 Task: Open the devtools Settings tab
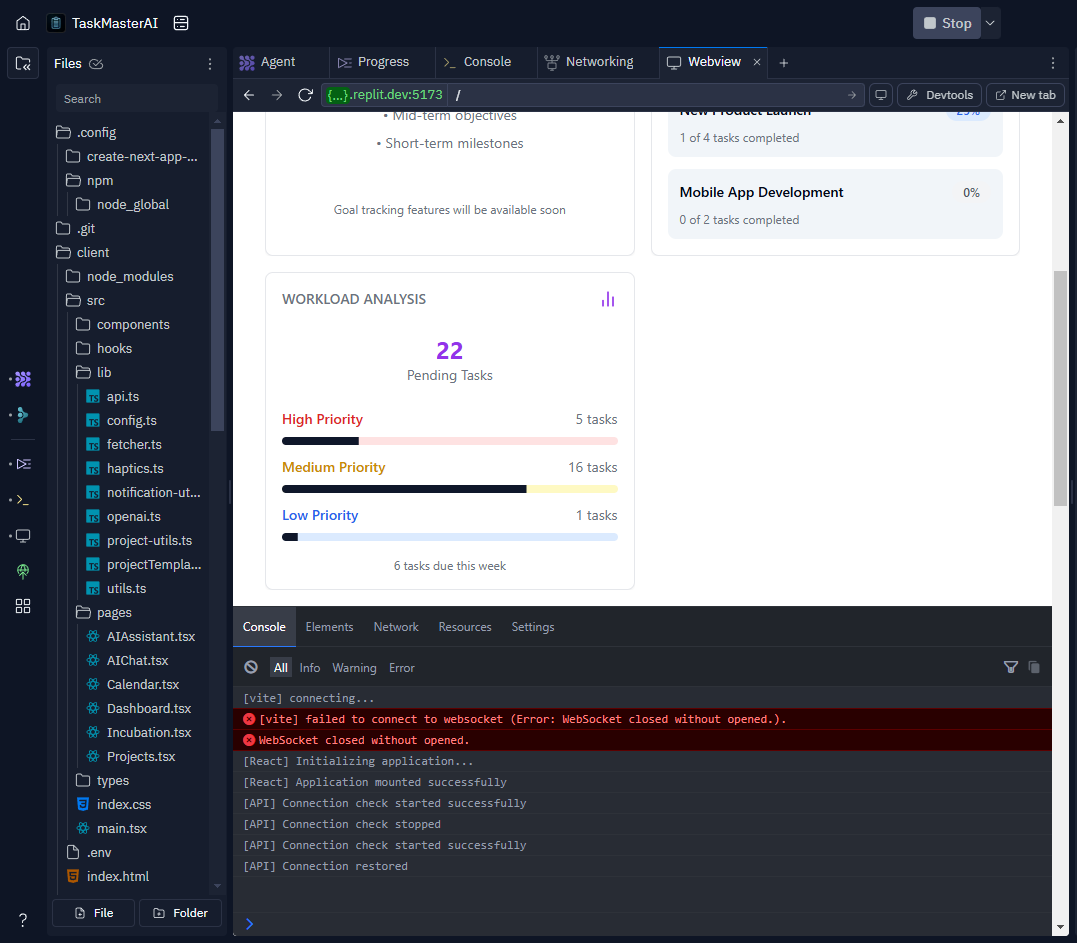click(x=533, y=627)
